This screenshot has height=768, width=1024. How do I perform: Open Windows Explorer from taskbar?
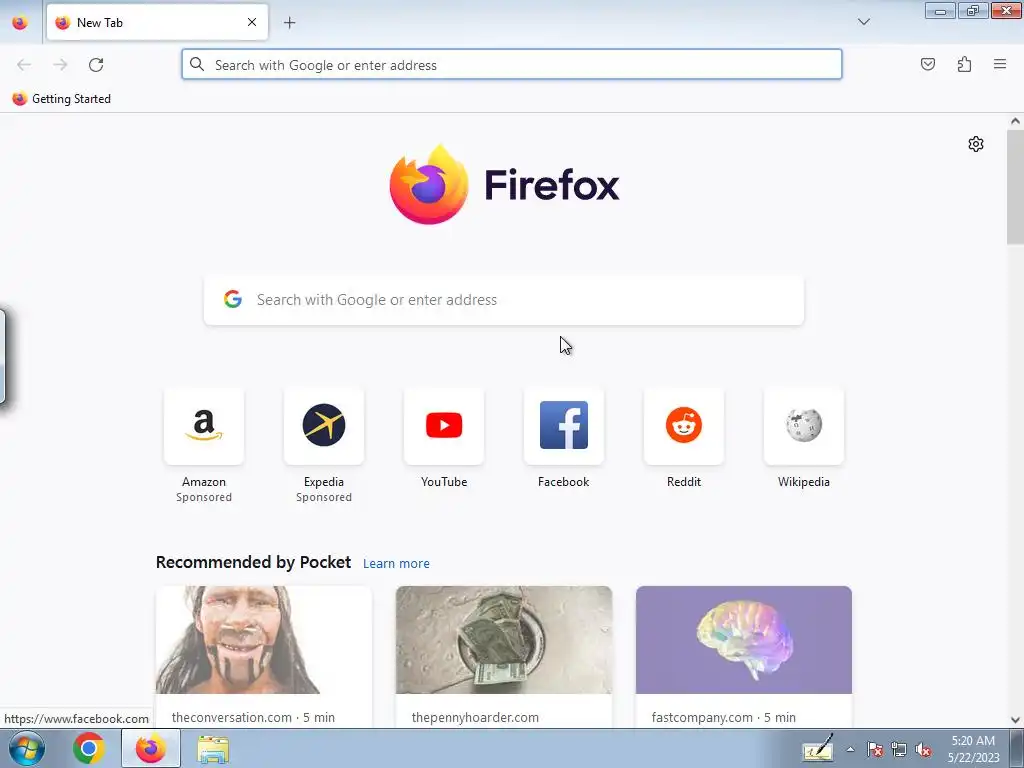(x=213, y=749)
